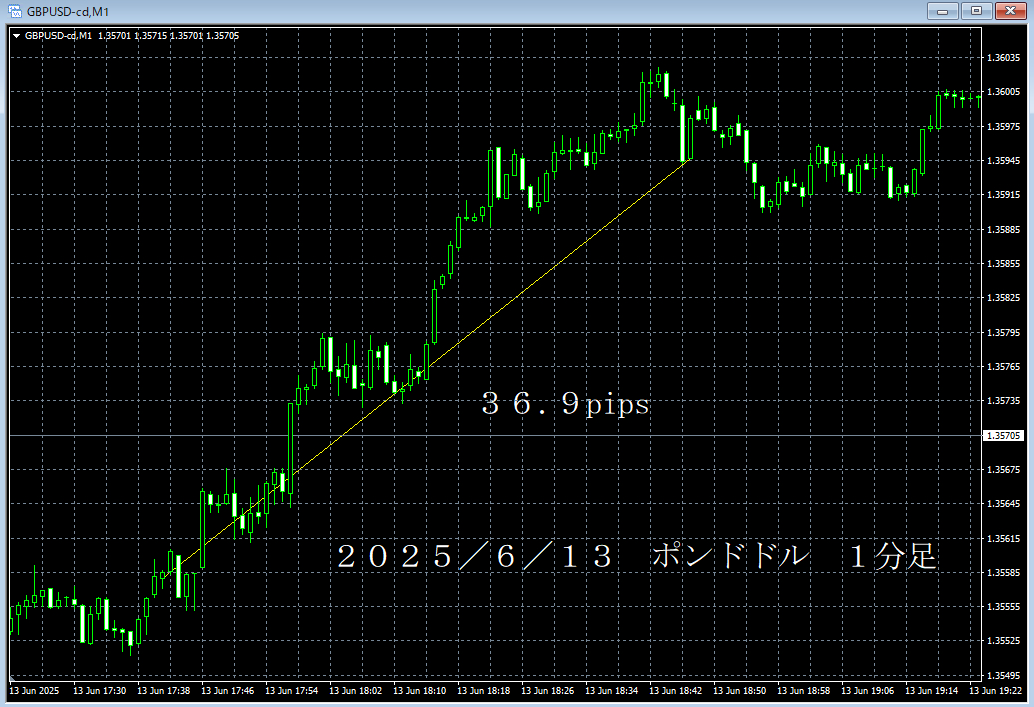Click time axis label '13 Jun 18:10'

click(x=419, y=691)
